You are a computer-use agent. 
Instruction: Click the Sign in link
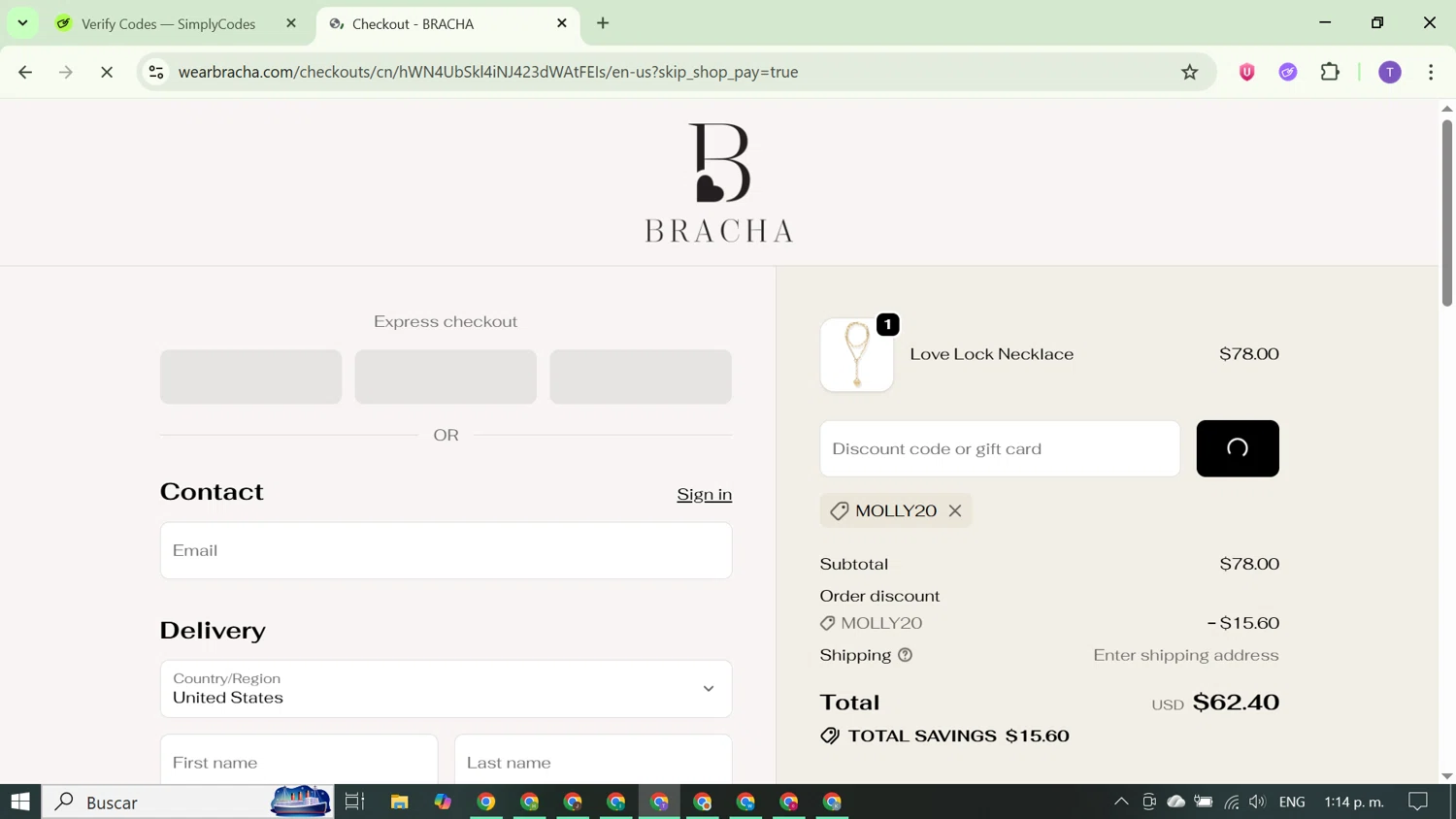(705, 494)
